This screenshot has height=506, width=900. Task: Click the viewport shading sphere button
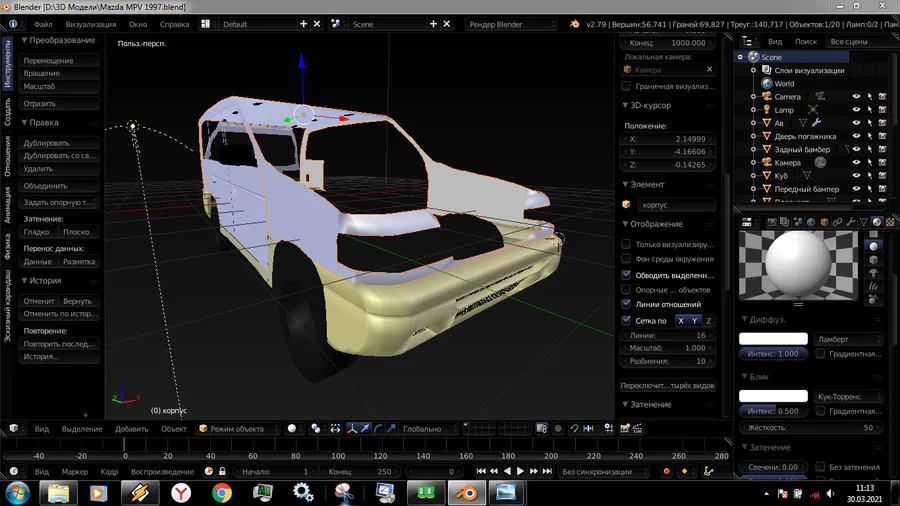292,429
